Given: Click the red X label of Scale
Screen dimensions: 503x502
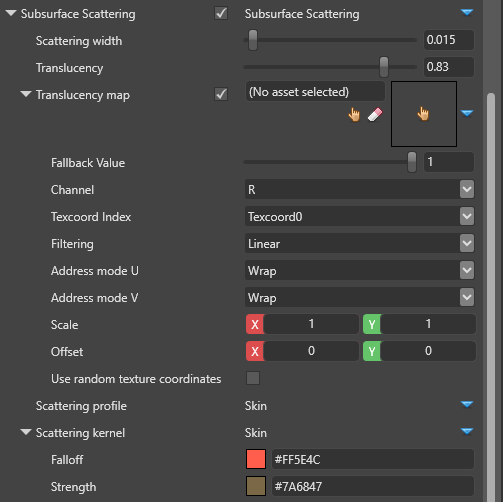Looking at the screenshot, I should click(x=255, y=324).
